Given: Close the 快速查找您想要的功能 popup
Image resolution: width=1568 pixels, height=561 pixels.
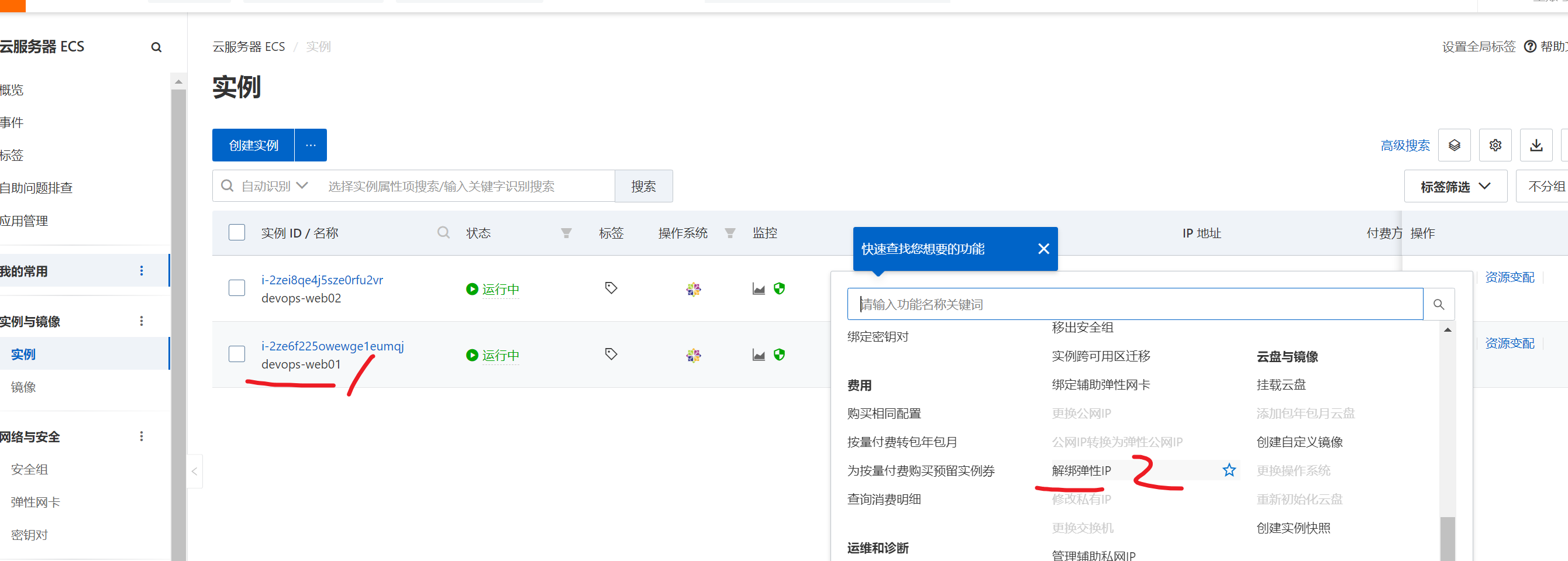Looking at the screenshot, I should [x=1043, y=249].
